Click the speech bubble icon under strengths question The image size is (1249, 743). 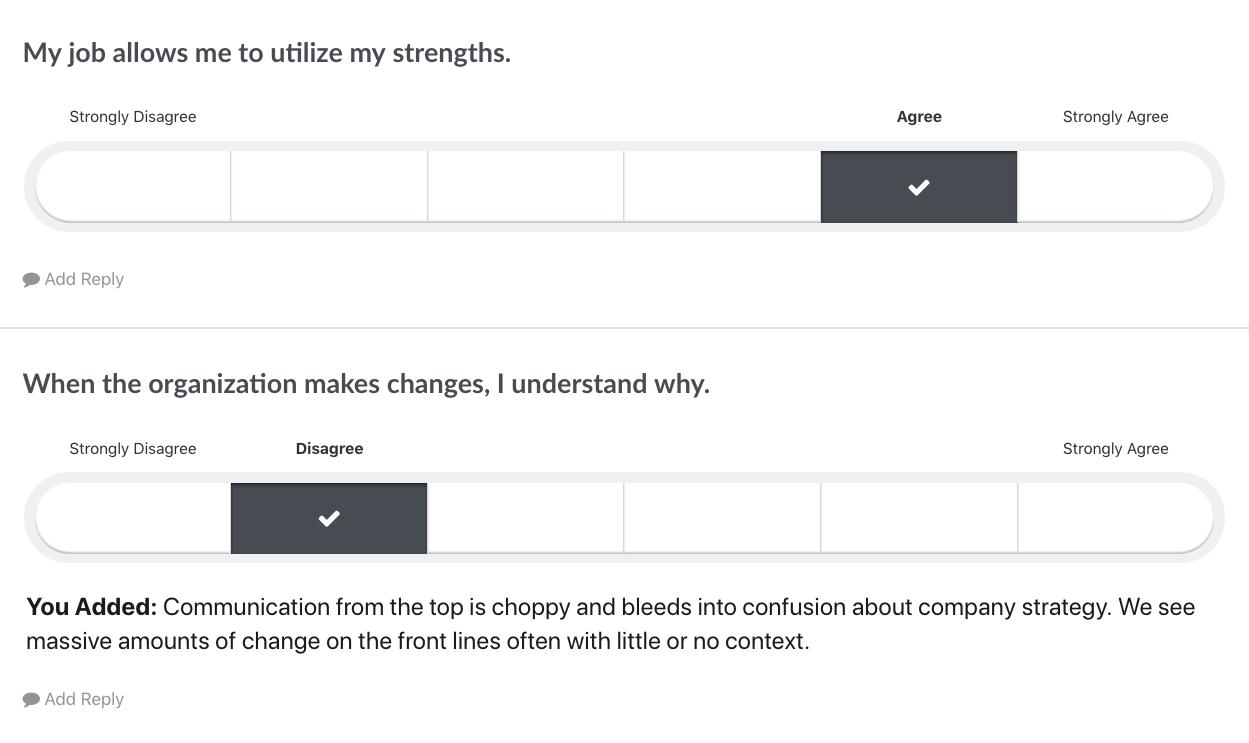click(x=32, y=279)
